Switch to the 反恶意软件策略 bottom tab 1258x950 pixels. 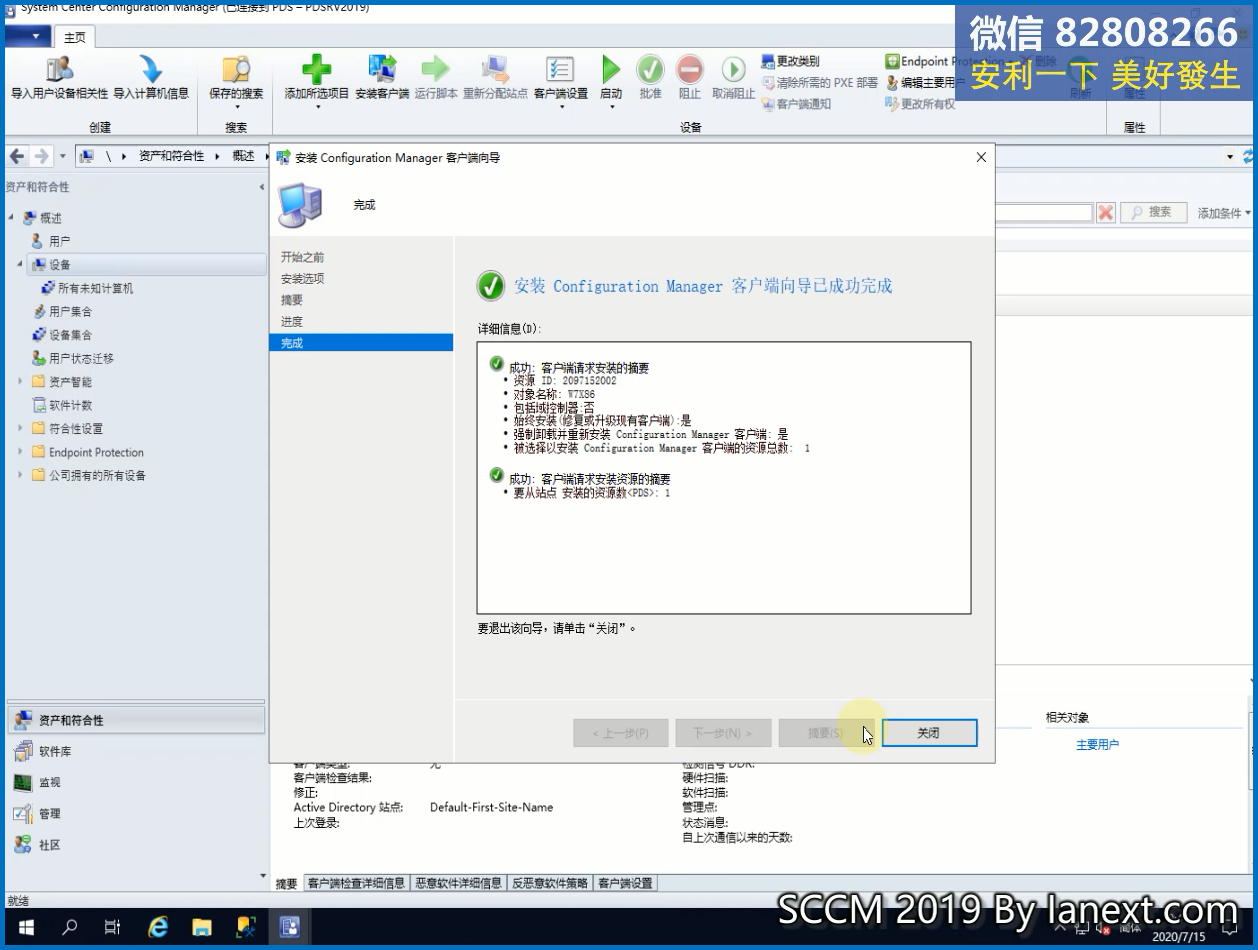pyautogui.click(x=551, y=883)
